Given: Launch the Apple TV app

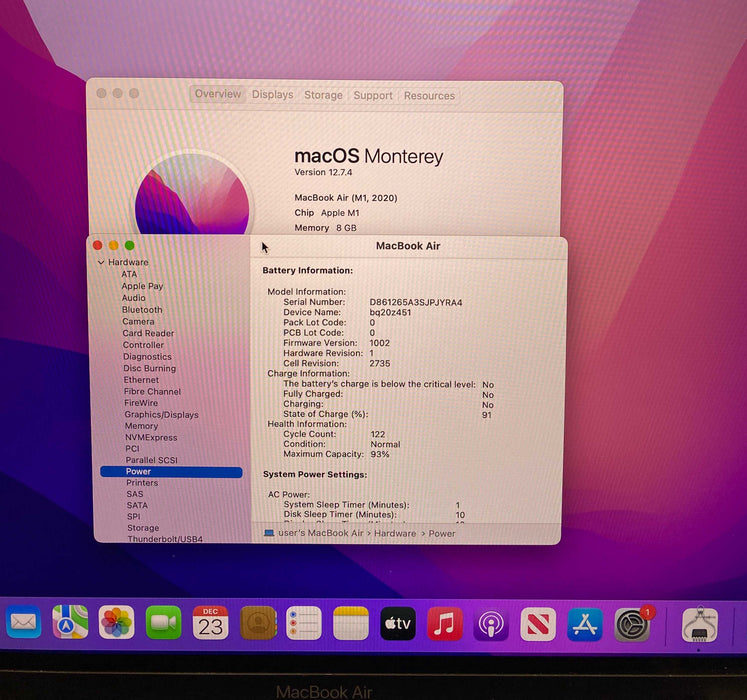Looking at the screenshot, I should click(x=398, y=623).
